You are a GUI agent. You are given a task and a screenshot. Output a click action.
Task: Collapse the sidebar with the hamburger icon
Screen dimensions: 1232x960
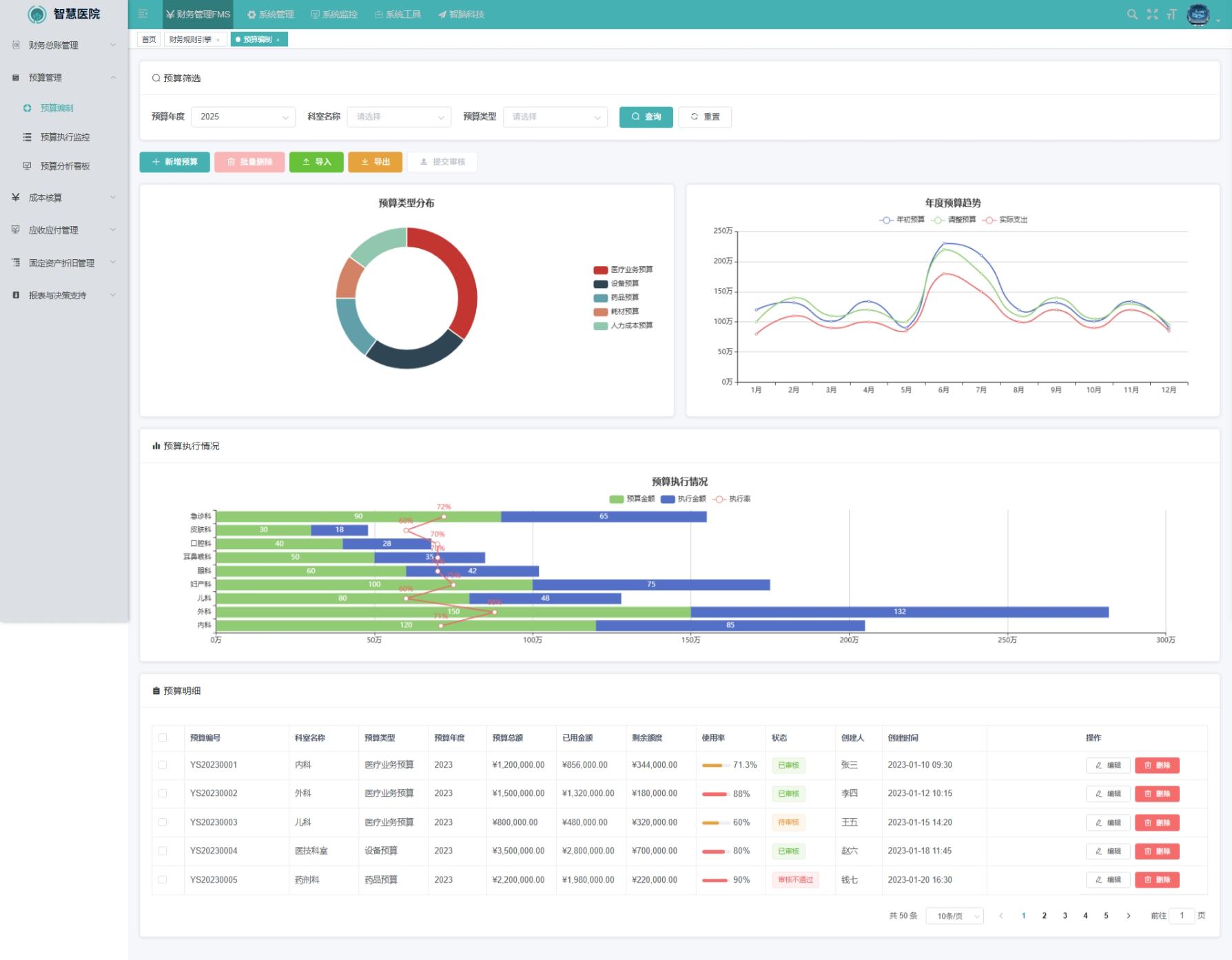pos(143,14)
